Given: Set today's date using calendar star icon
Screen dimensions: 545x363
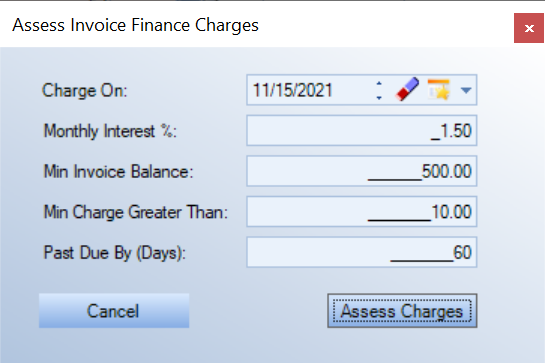Looking at the screenshot, I should (439, 90).
